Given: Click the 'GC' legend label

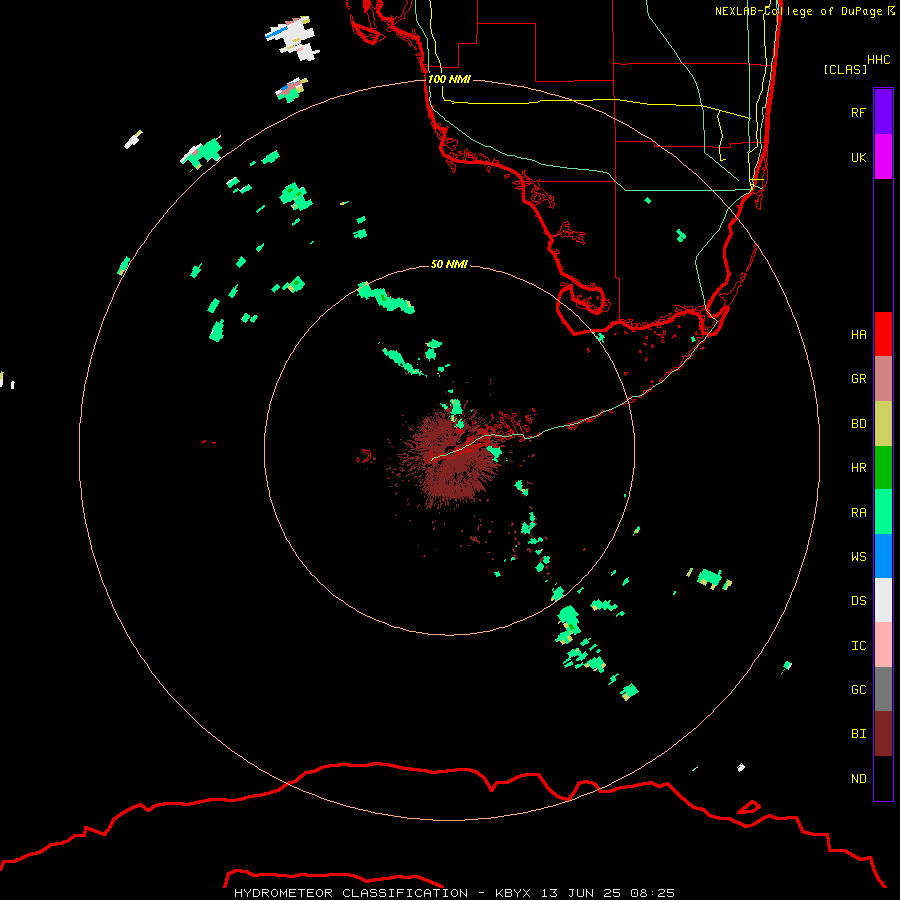Looking at the screenshot, I should (858, 690).
